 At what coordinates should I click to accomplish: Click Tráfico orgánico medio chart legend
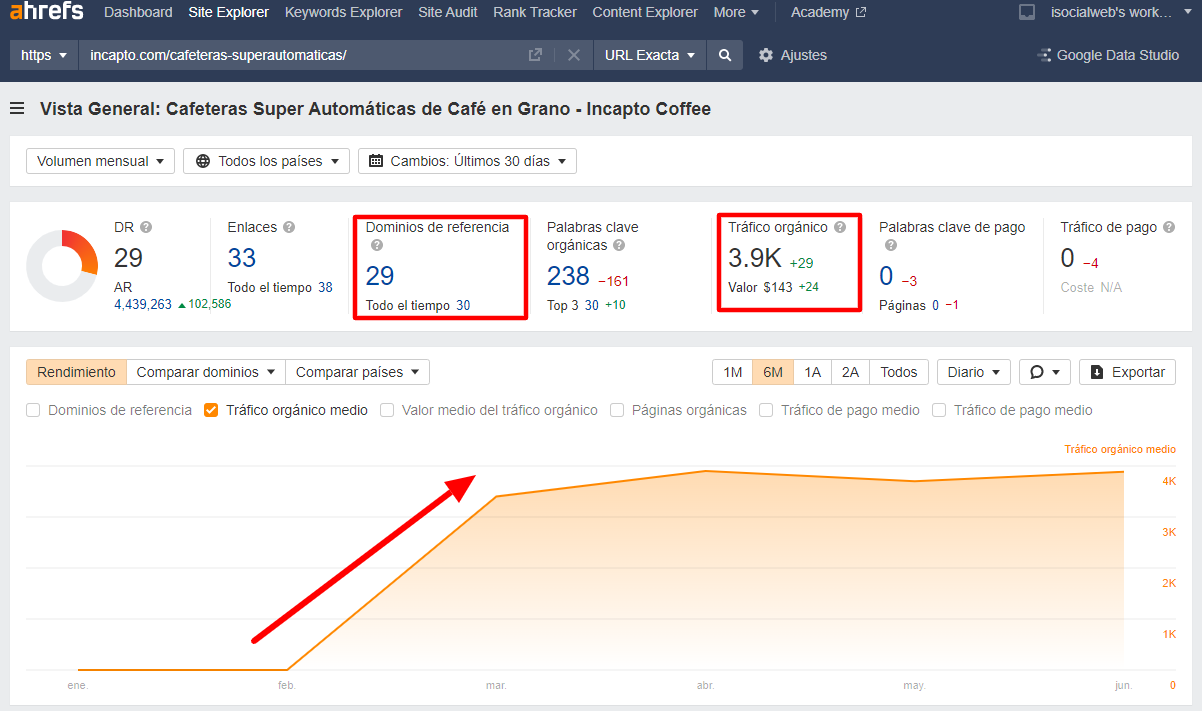1120,450
